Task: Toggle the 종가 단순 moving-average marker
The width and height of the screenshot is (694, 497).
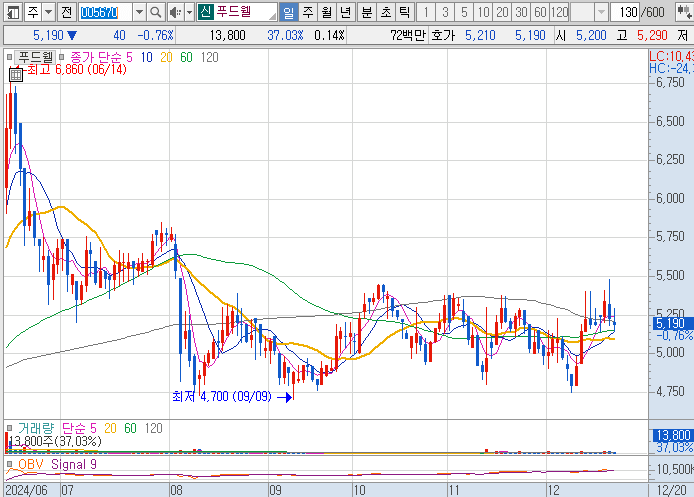Action: (x=62, y=57)
